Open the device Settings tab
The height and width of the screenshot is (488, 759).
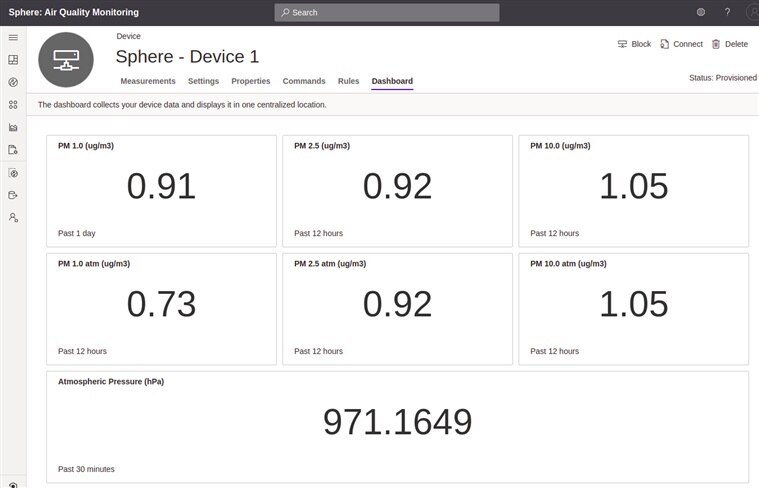coord(203,81)
